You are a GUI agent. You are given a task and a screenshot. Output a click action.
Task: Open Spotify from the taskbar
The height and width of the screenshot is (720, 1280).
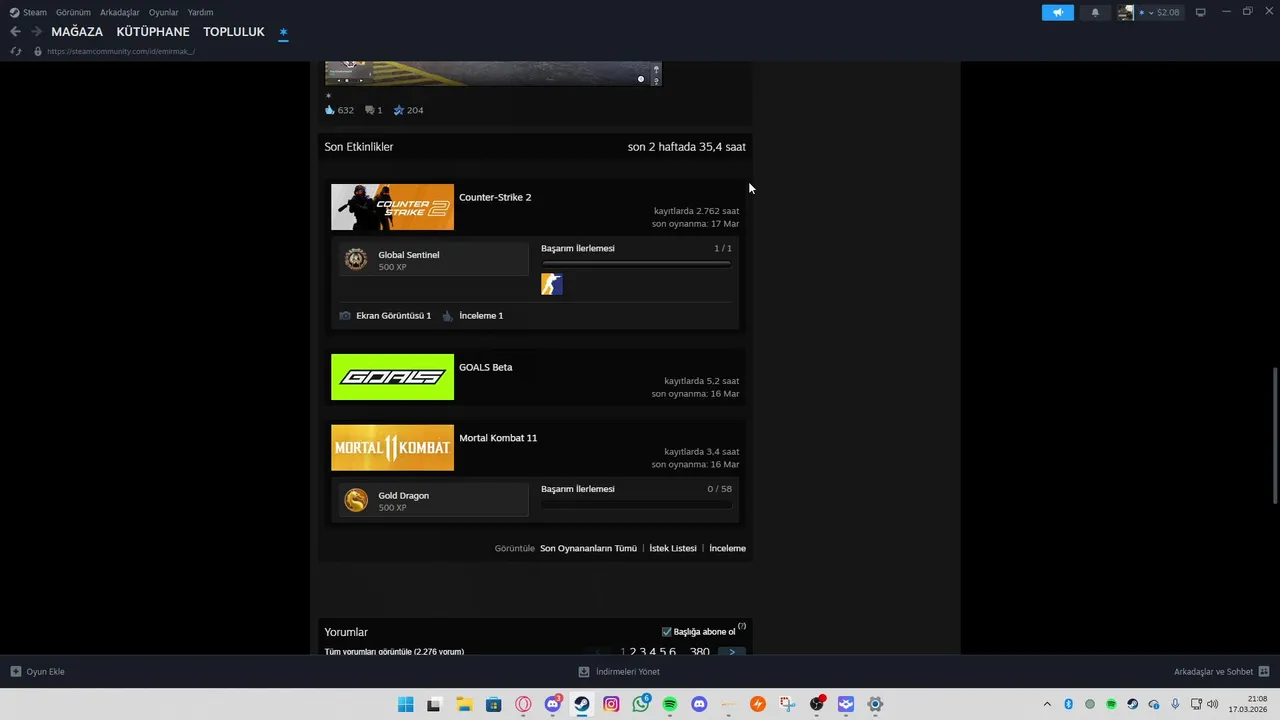(x=670, y=704)
